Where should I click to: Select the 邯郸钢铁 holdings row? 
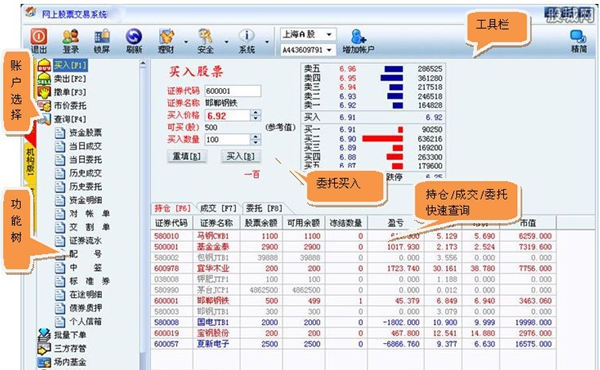[354, 301]
